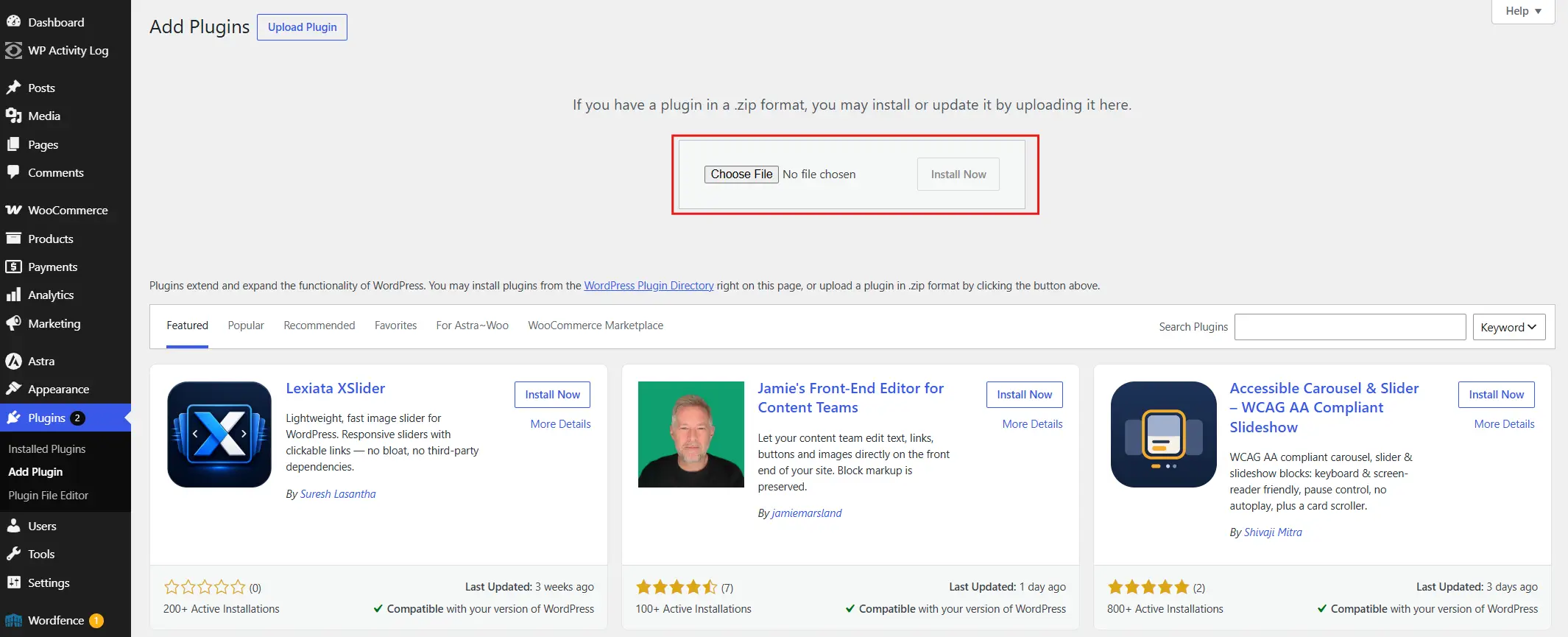Viewport: 1568px width, 637px height.
Task: Click the Wordfence notification badge
Action: tap(96, 621)
